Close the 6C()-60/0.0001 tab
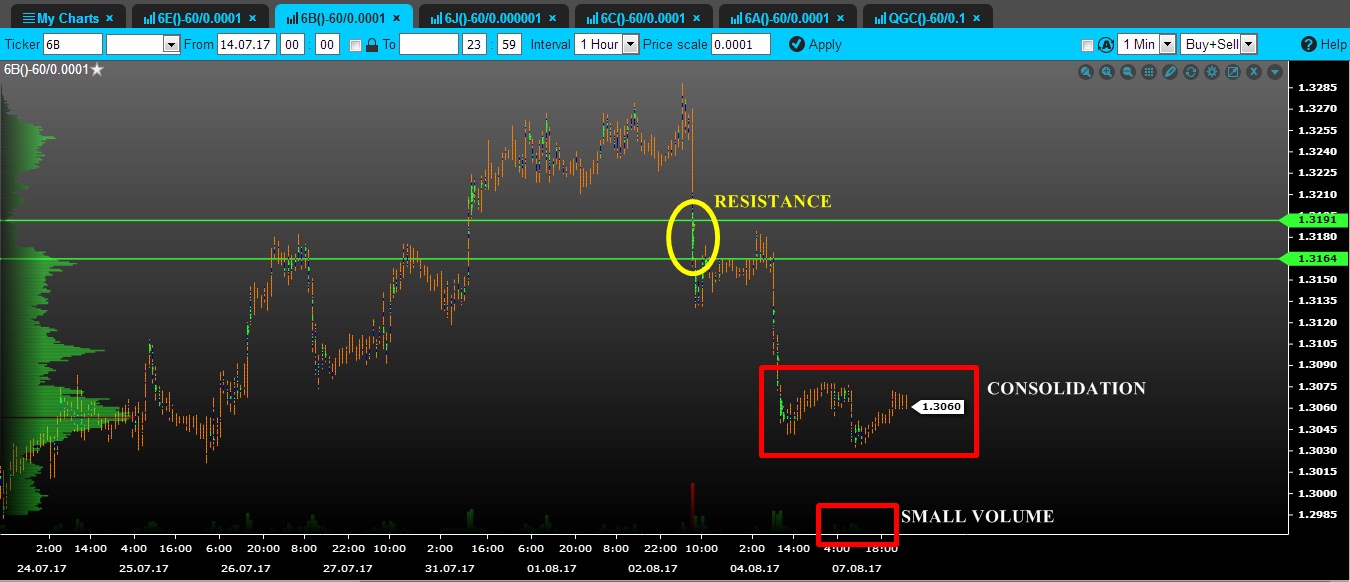The width and height of the screenshot is (1350, 582). pos(697,18)
